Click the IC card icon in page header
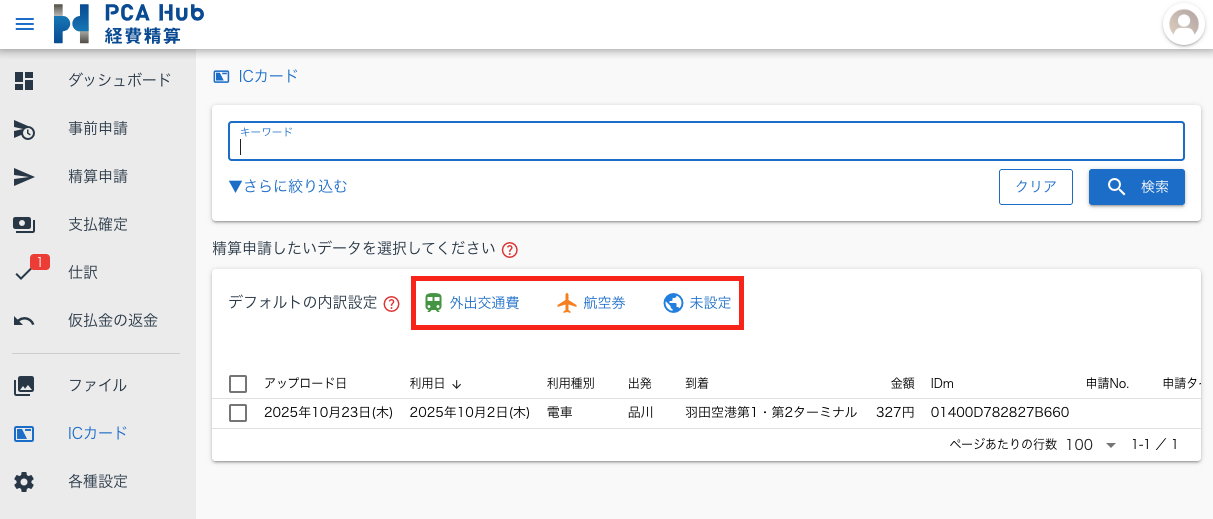 (221, 76)
